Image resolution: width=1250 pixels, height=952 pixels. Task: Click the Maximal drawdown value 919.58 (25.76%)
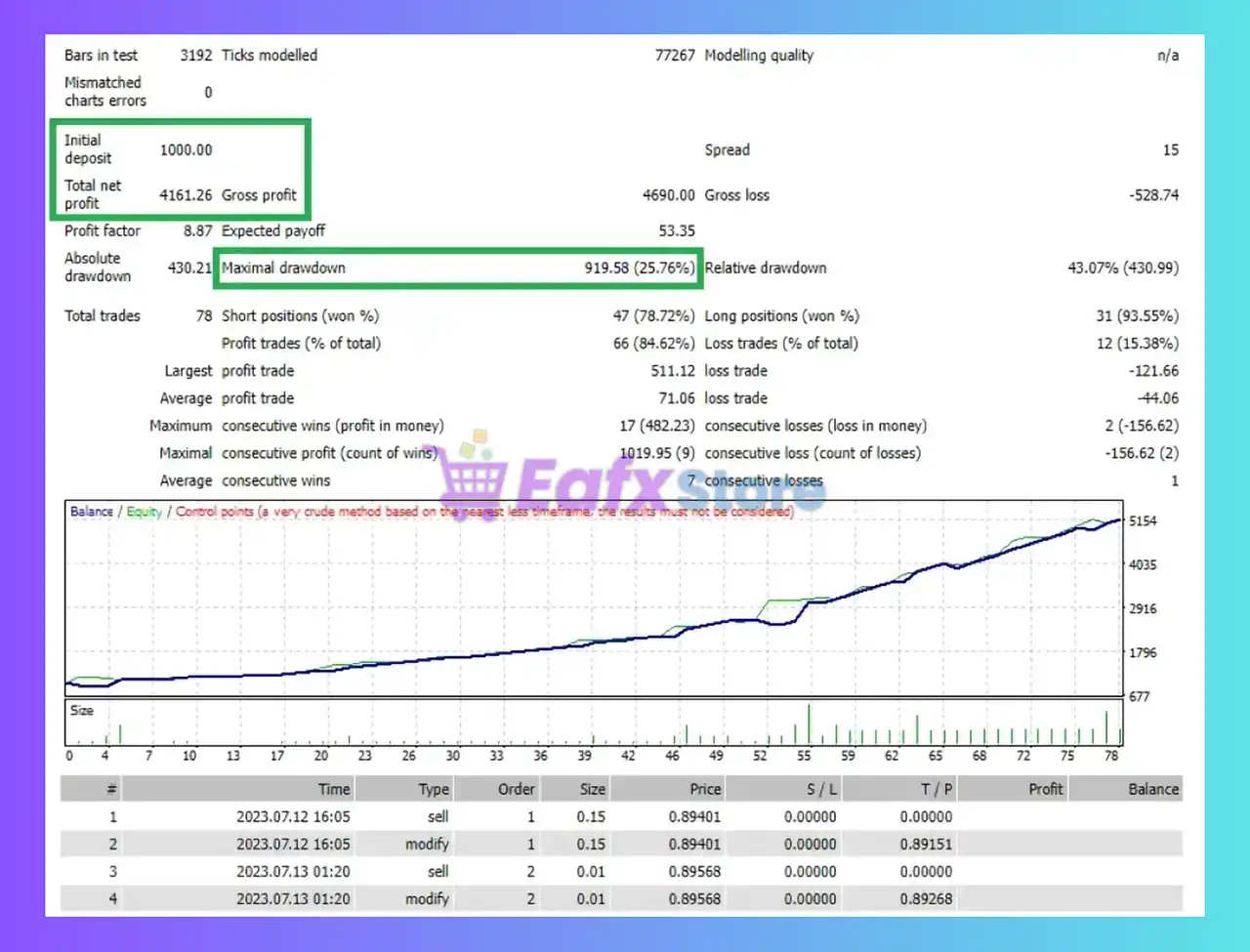click(x=639, y=268)
